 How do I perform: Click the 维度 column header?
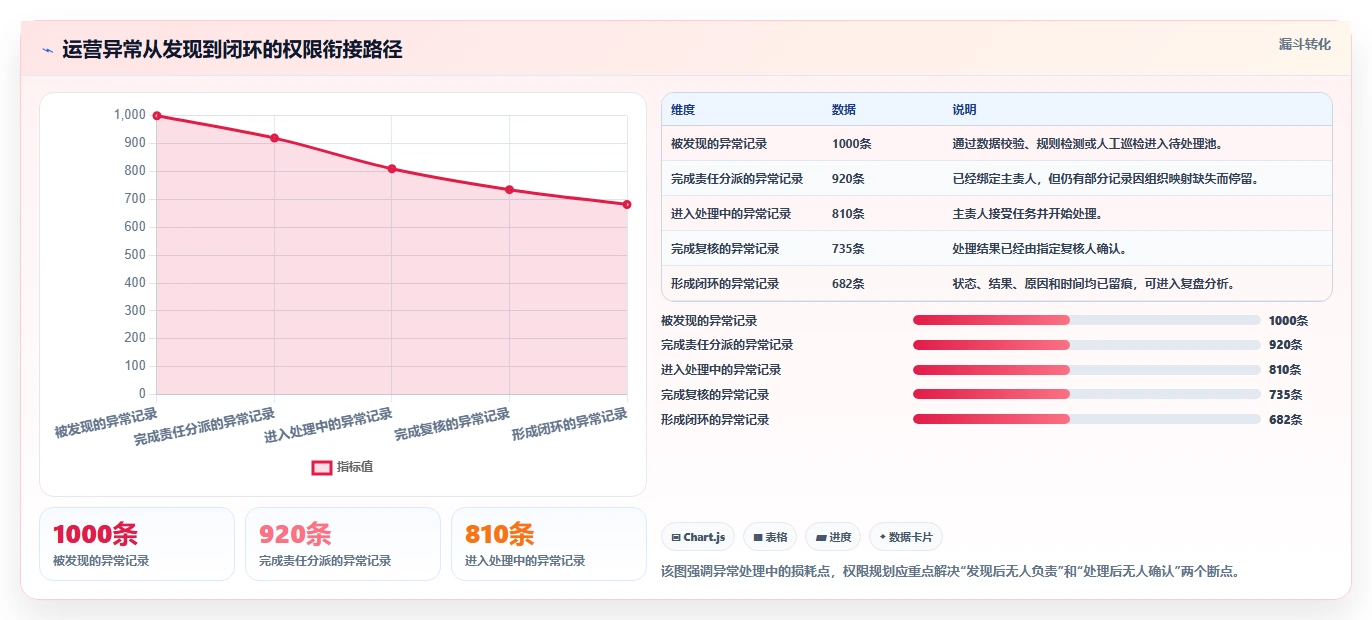click(683, 110)
